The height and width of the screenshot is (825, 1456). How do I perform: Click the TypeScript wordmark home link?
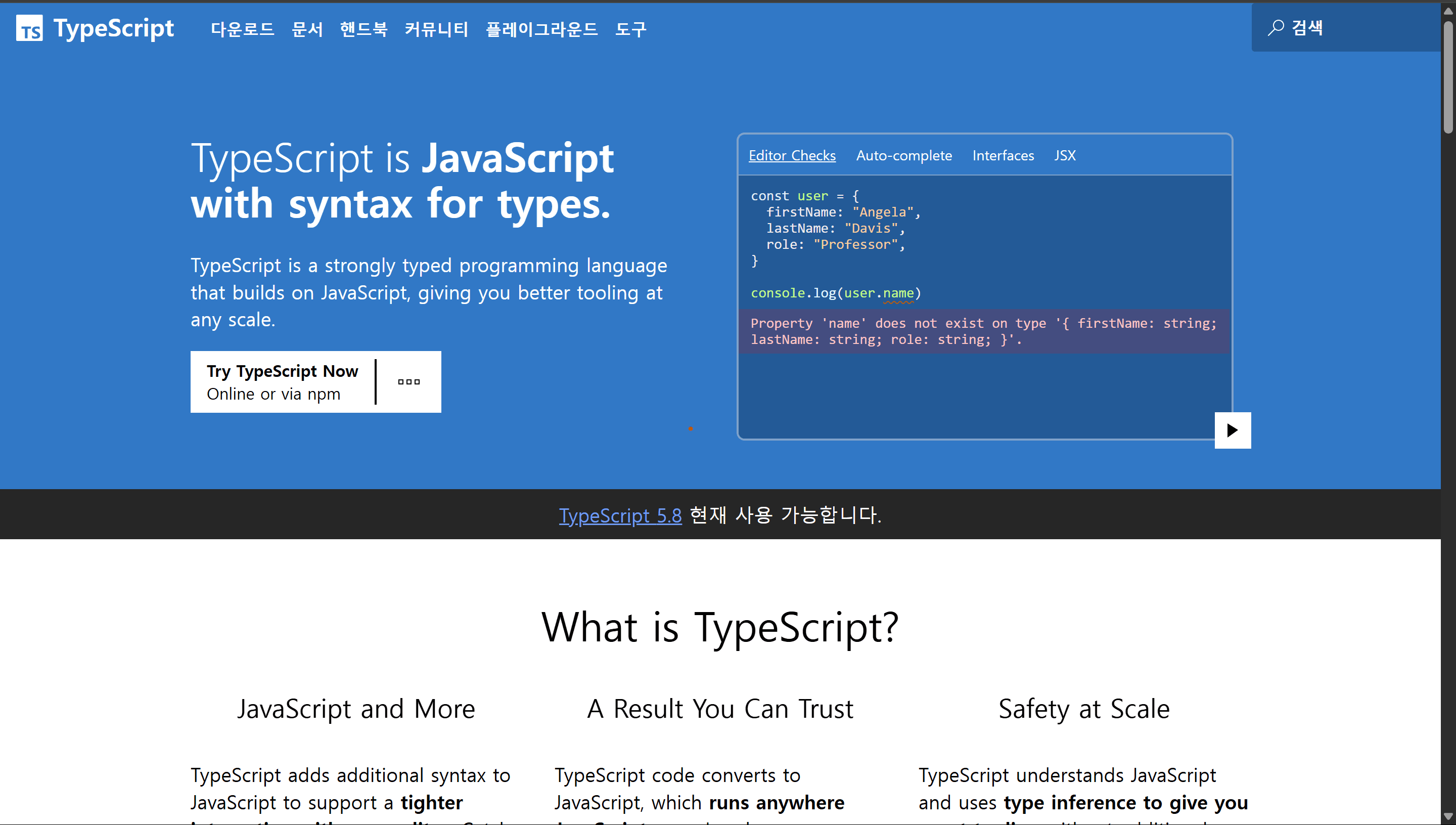(113, 28)
